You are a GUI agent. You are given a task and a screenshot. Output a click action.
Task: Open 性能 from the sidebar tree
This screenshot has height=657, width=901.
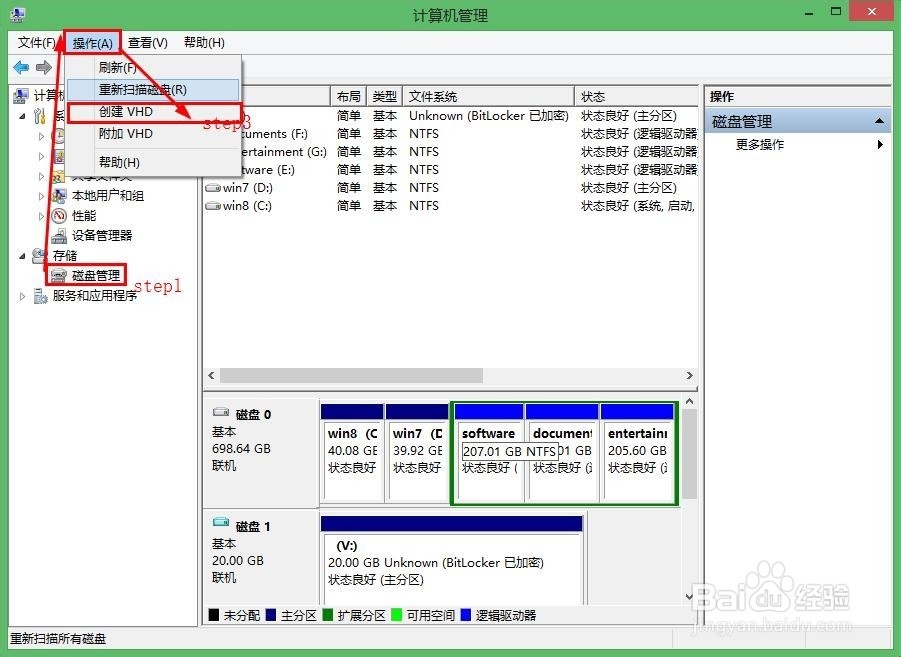tap(60, 215)
